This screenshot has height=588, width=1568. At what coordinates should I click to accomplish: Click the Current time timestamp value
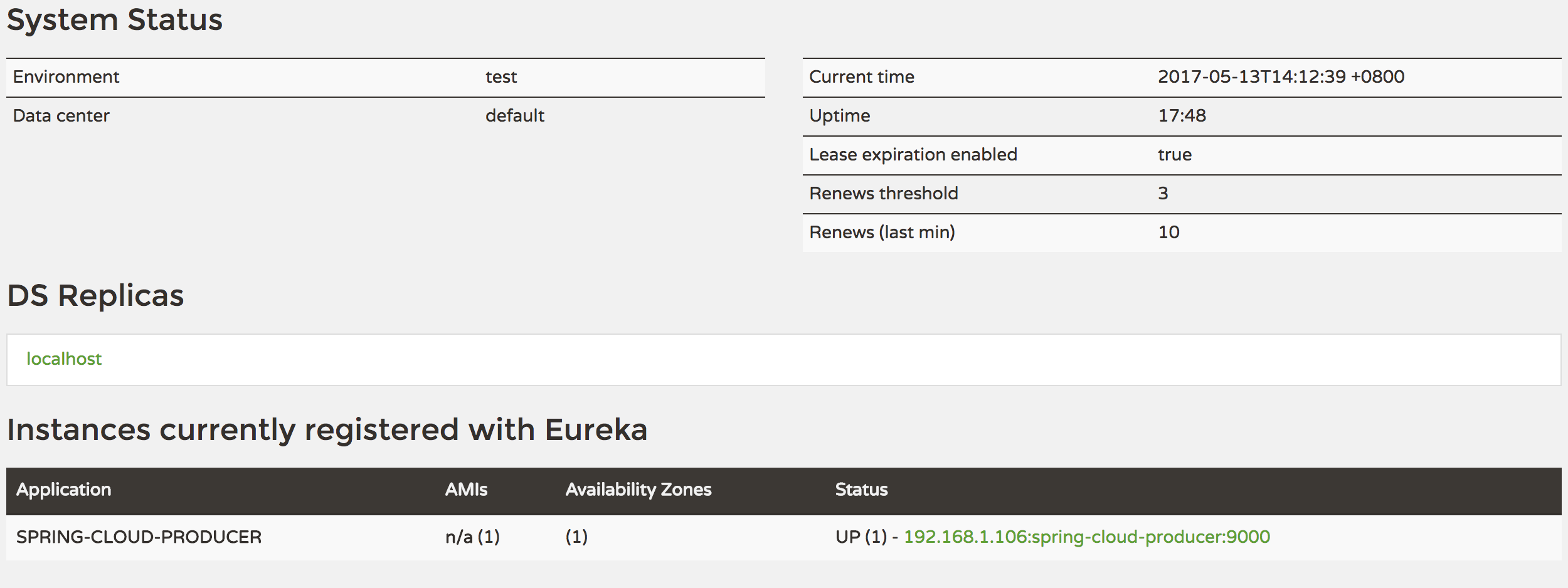(x=1281, y=77)
